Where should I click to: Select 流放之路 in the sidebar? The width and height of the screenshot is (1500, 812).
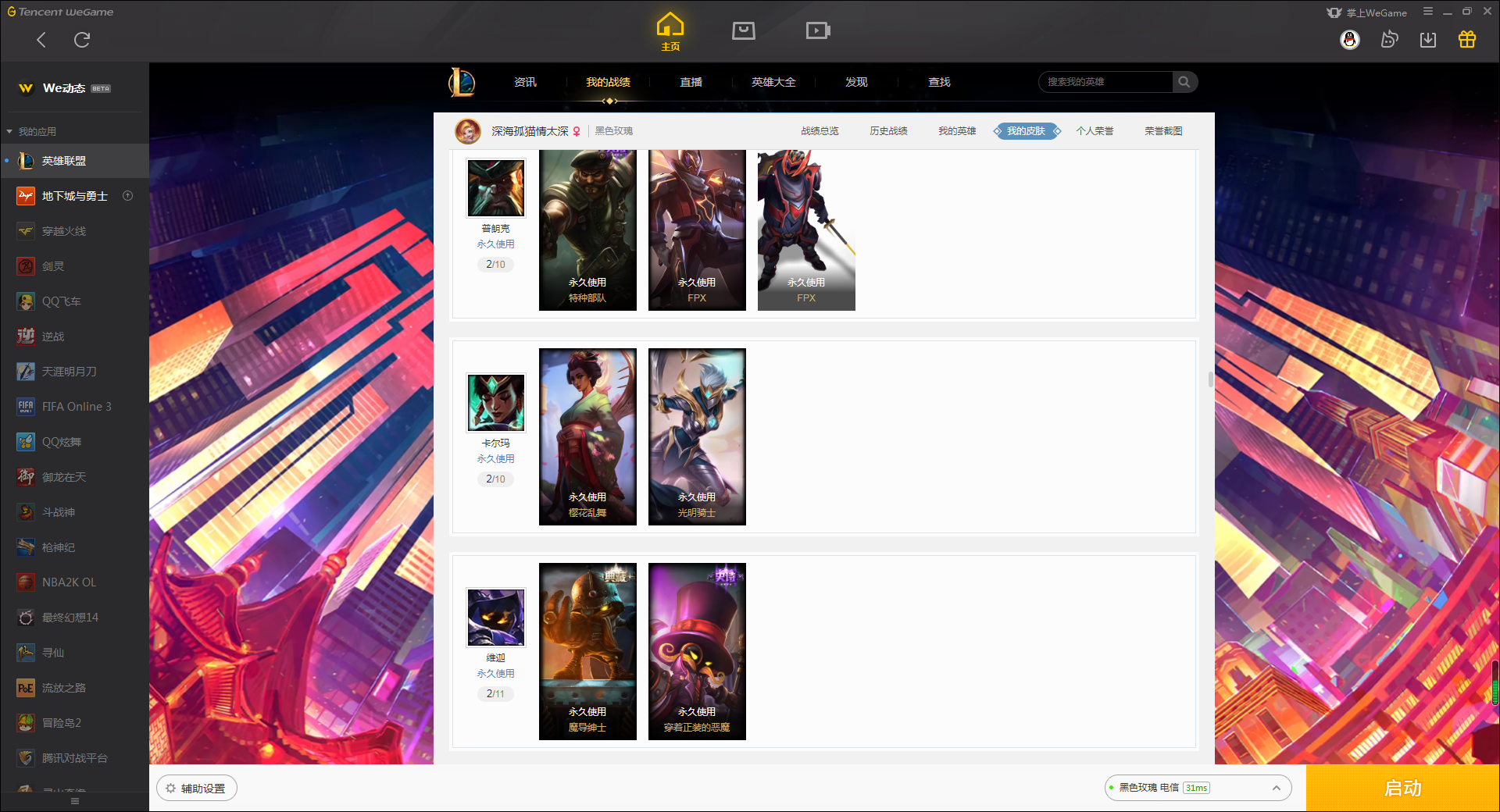[74, 688]
